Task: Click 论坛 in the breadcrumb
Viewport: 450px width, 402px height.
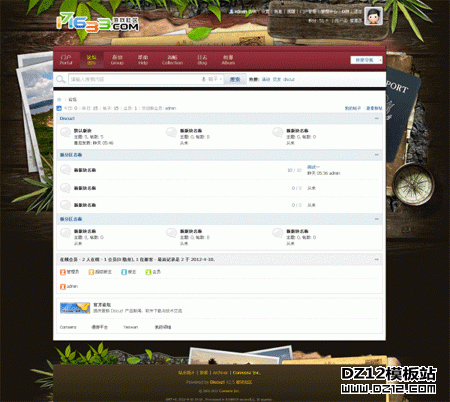Action: coord(72,100)
